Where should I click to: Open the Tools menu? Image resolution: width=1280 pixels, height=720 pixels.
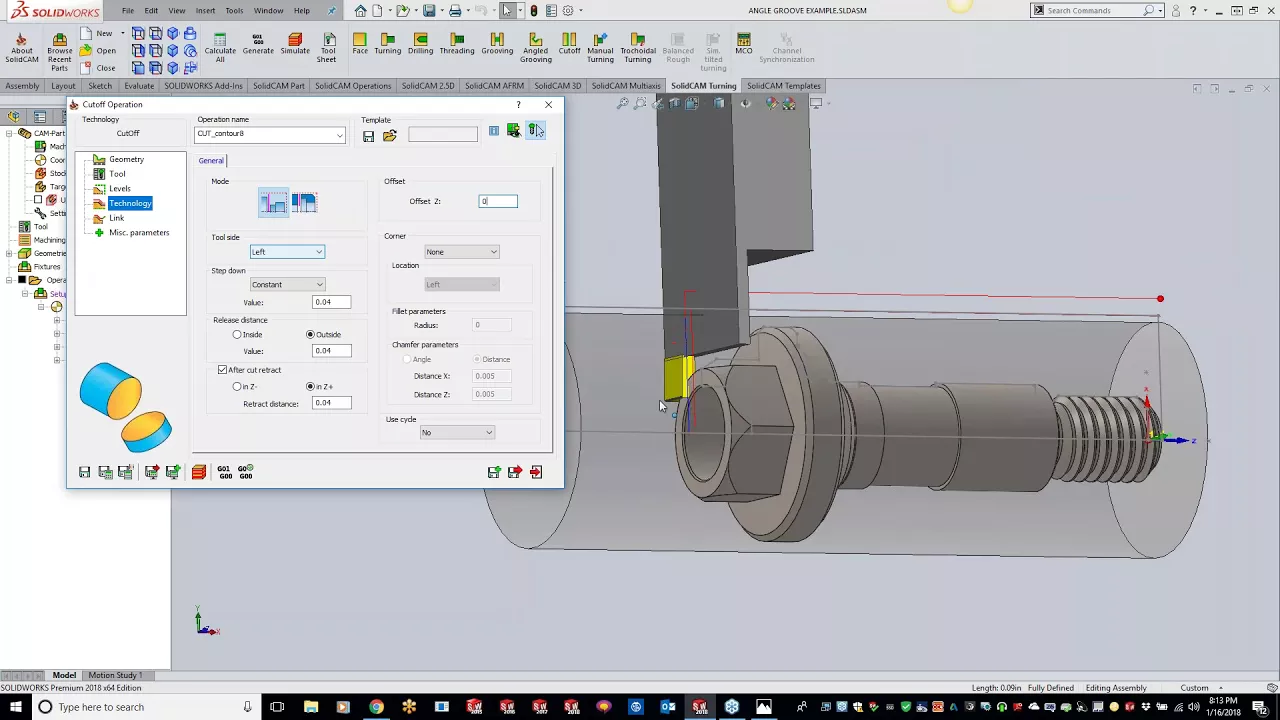[234, 10]
